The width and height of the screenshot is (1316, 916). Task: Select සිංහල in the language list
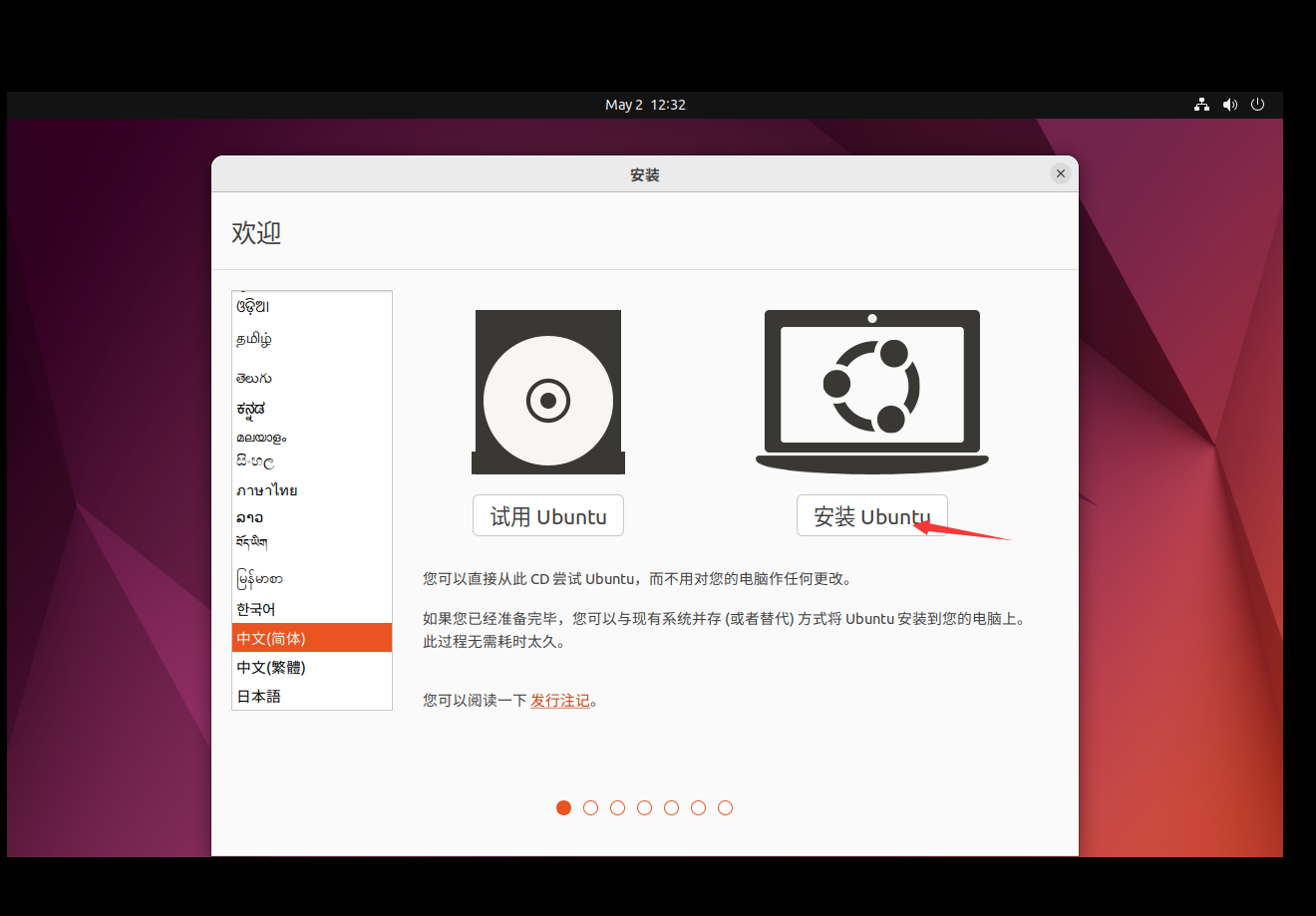[x=312, y=461]
